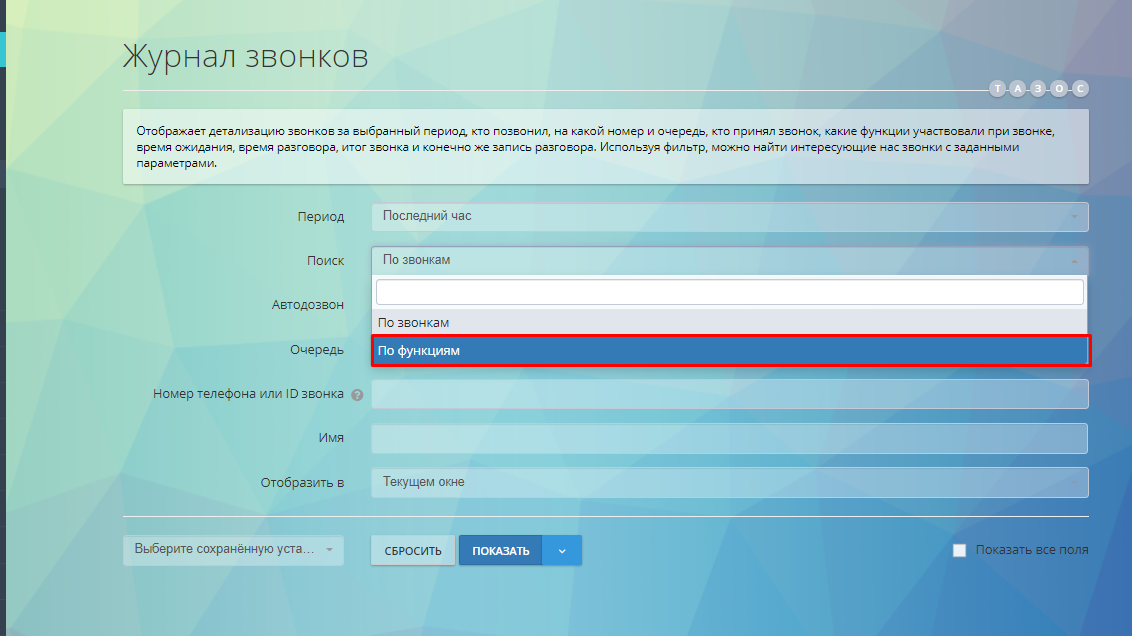Open the Период dropdown

pyautogui.click(x=729, y=217)
